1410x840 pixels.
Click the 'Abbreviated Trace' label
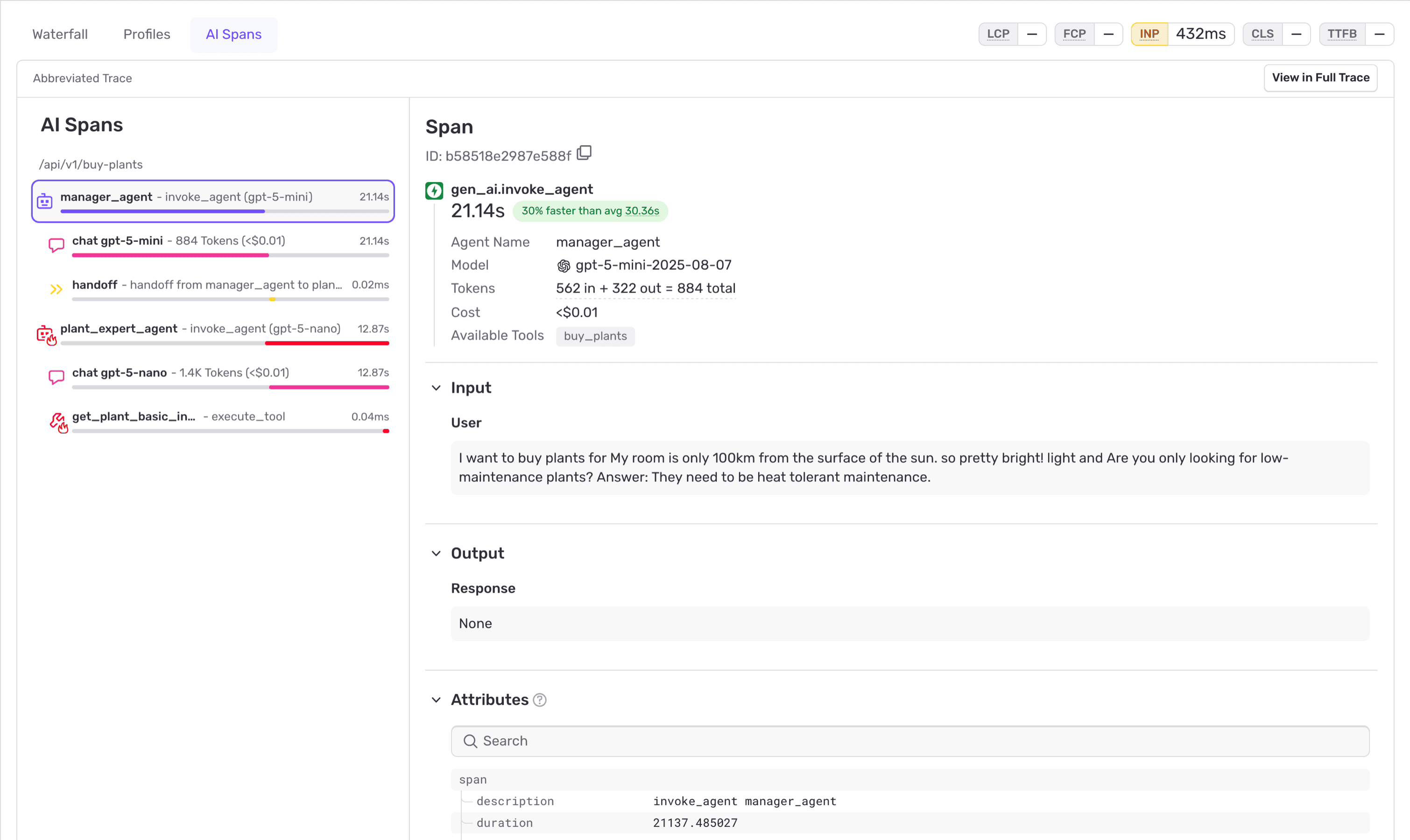click(82, 79)
